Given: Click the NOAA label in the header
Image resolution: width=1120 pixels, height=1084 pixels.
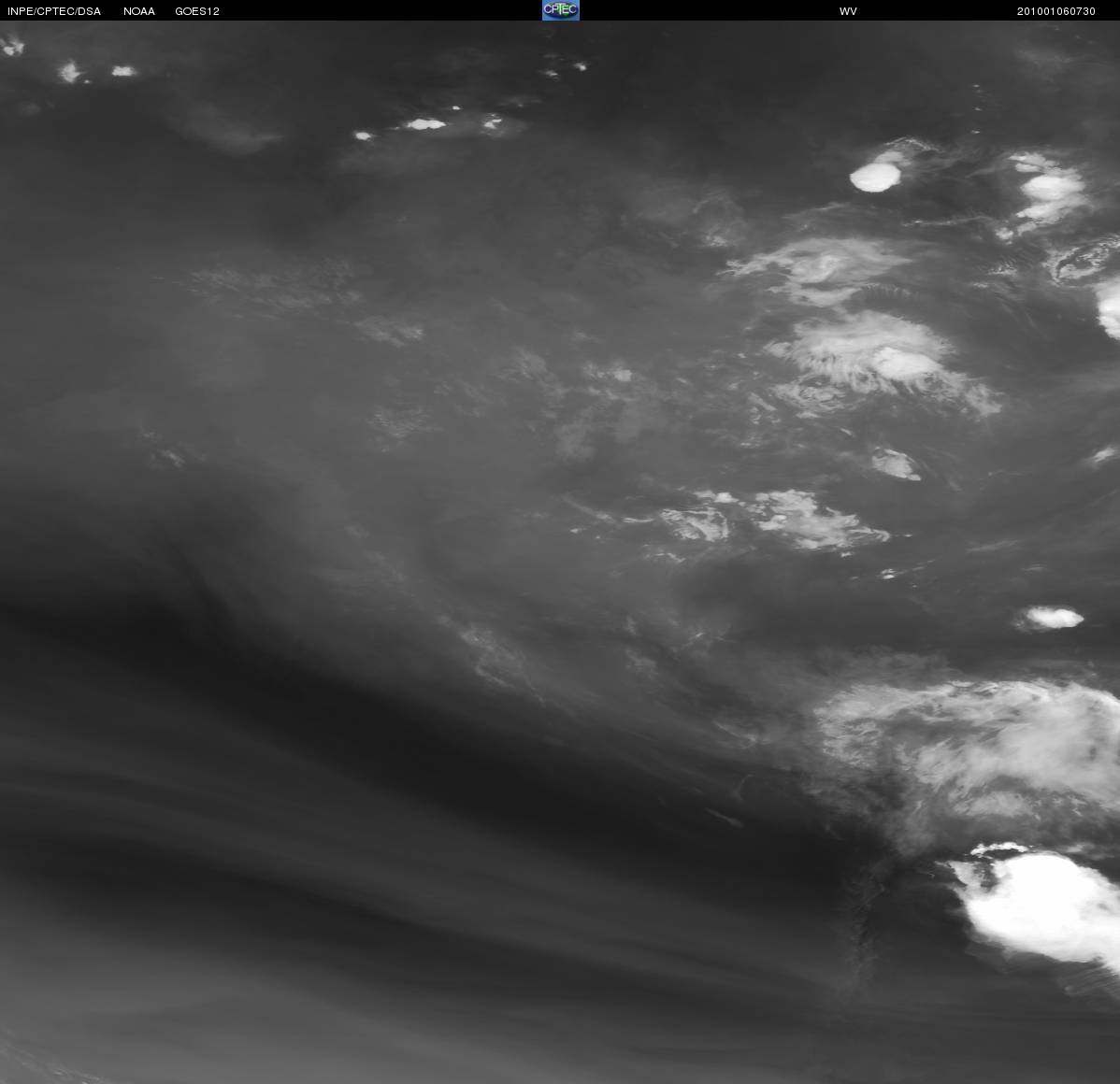Looking at the screenshot, I should pos(139,11).
